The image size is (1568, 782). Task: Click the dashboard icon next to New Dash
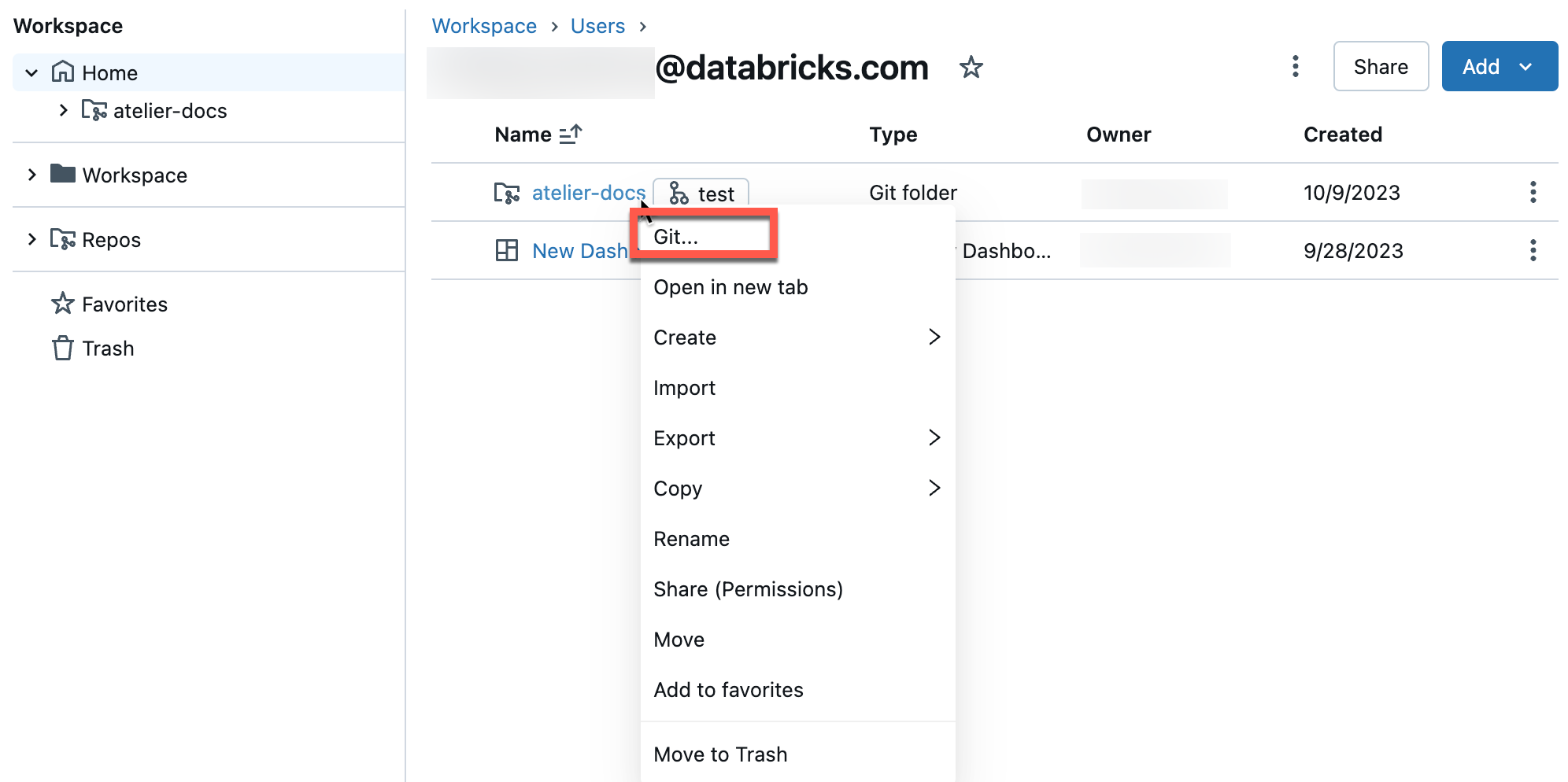tap(506, 250)
